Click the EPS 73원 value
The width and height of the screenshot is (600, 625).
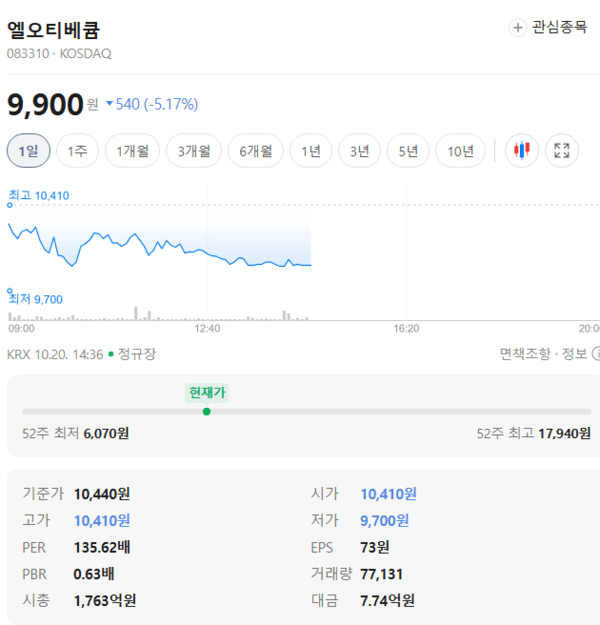tap(374, 548)
